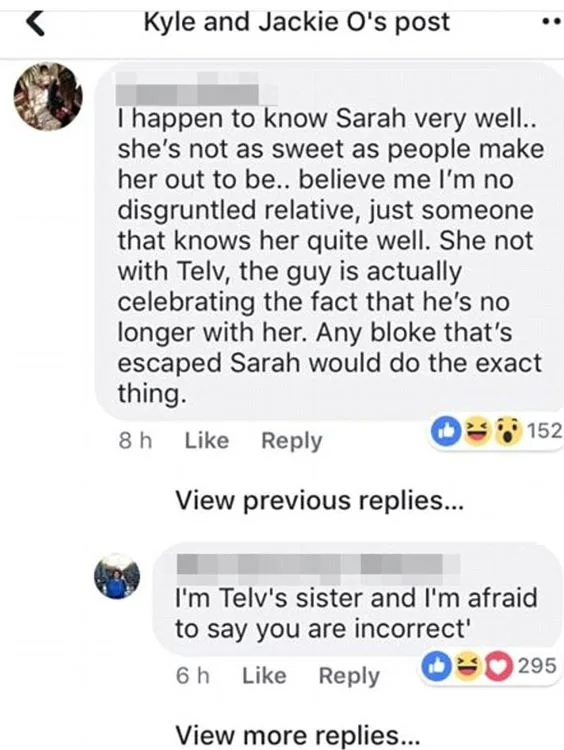564x750 pixels.
Task: Like the Telv's sister reply
Action: click(265, 676)
